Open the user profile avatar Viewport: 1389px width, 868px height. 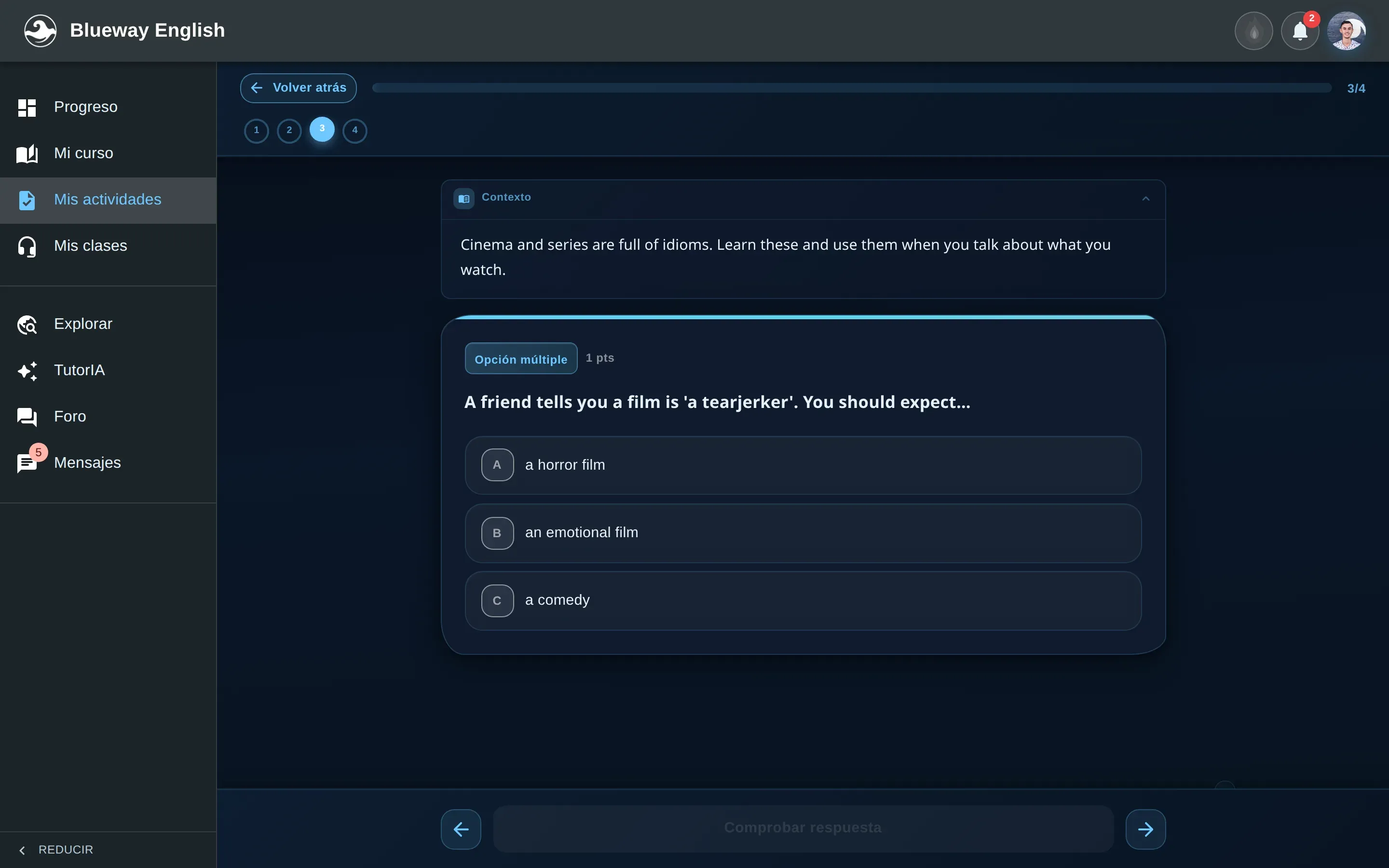pyautogui.click(x=1347, y=31)
